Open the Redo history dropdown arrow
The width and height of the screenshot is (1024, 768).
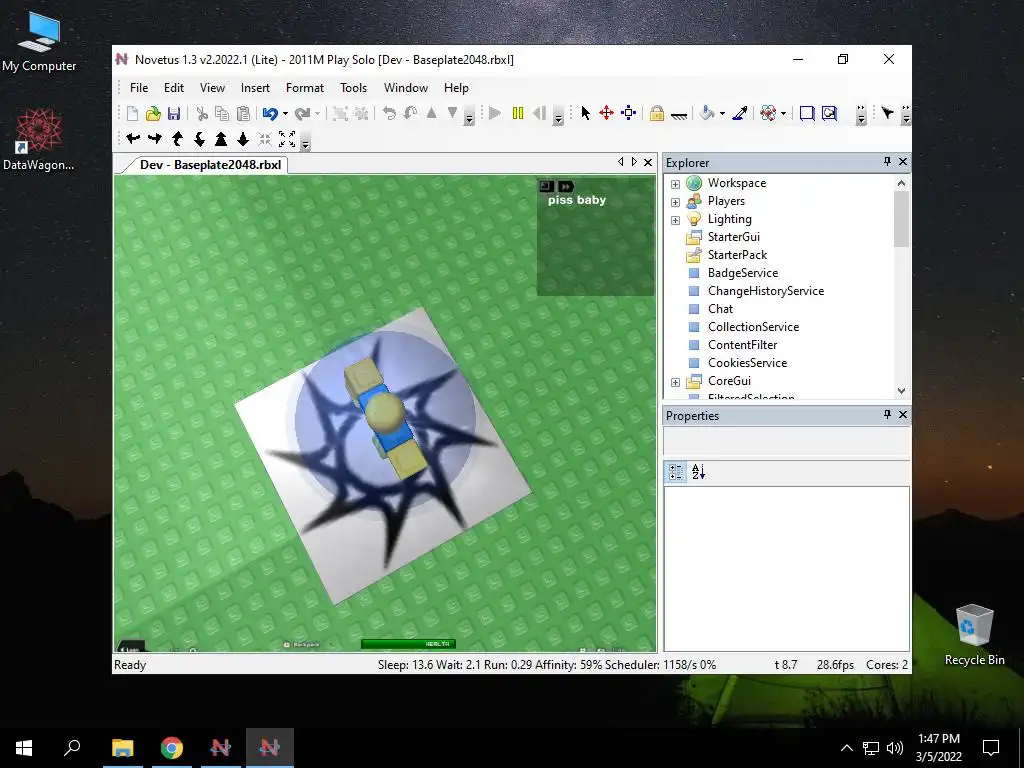tap(317, 114)
